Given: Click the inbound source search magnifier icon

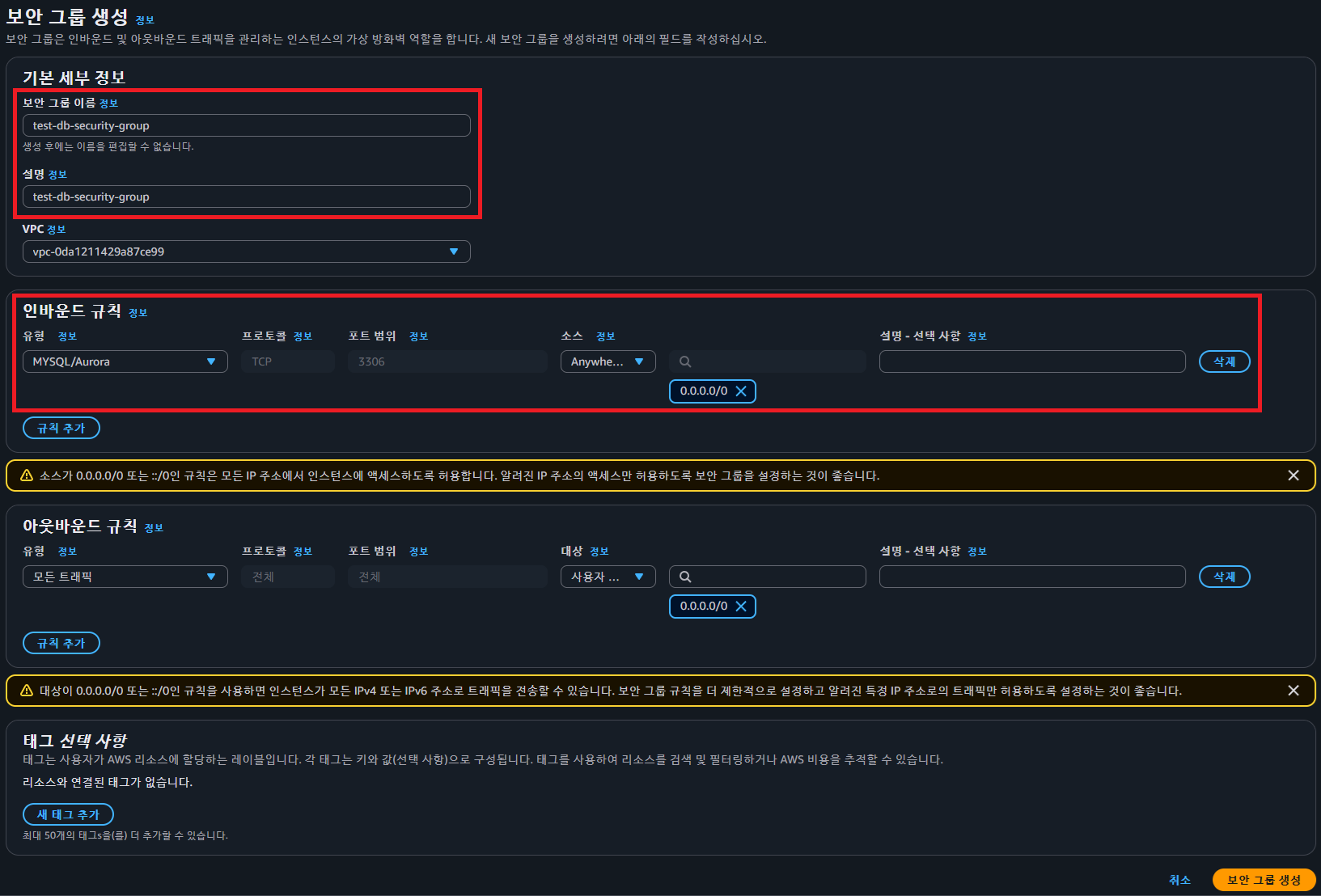Looking at the screenshot, I should click(685, 361).
